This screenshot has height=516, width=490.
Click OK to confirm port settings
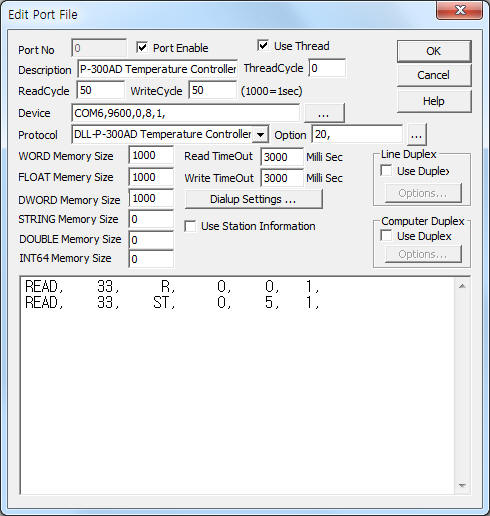click(434, 51)
